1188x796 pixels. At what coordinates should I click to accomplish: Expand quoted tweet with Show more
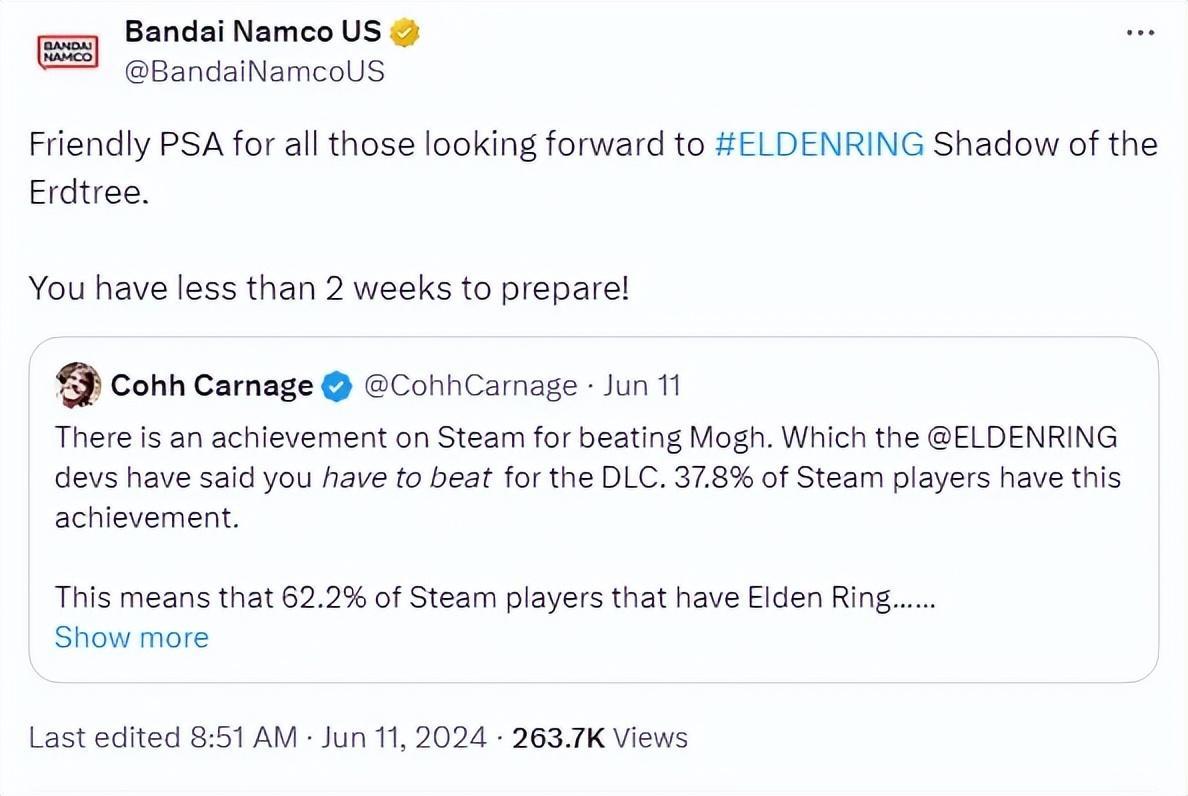[131, 637]
